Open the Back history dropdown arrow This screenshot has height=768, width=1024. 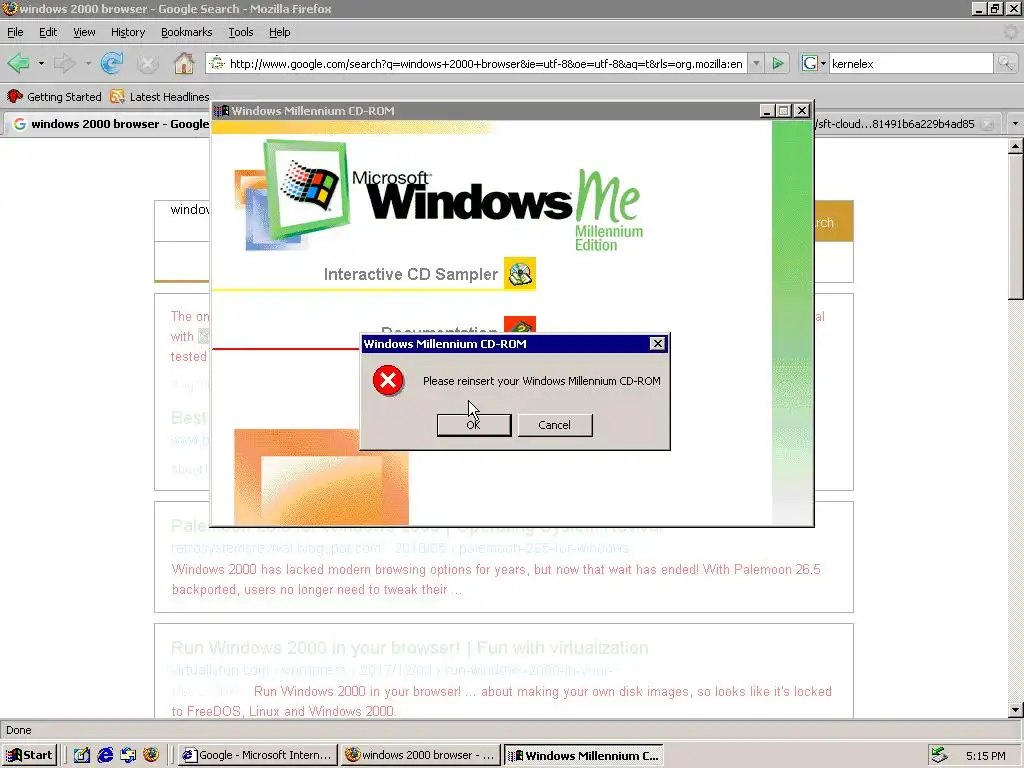click(41, 63)
